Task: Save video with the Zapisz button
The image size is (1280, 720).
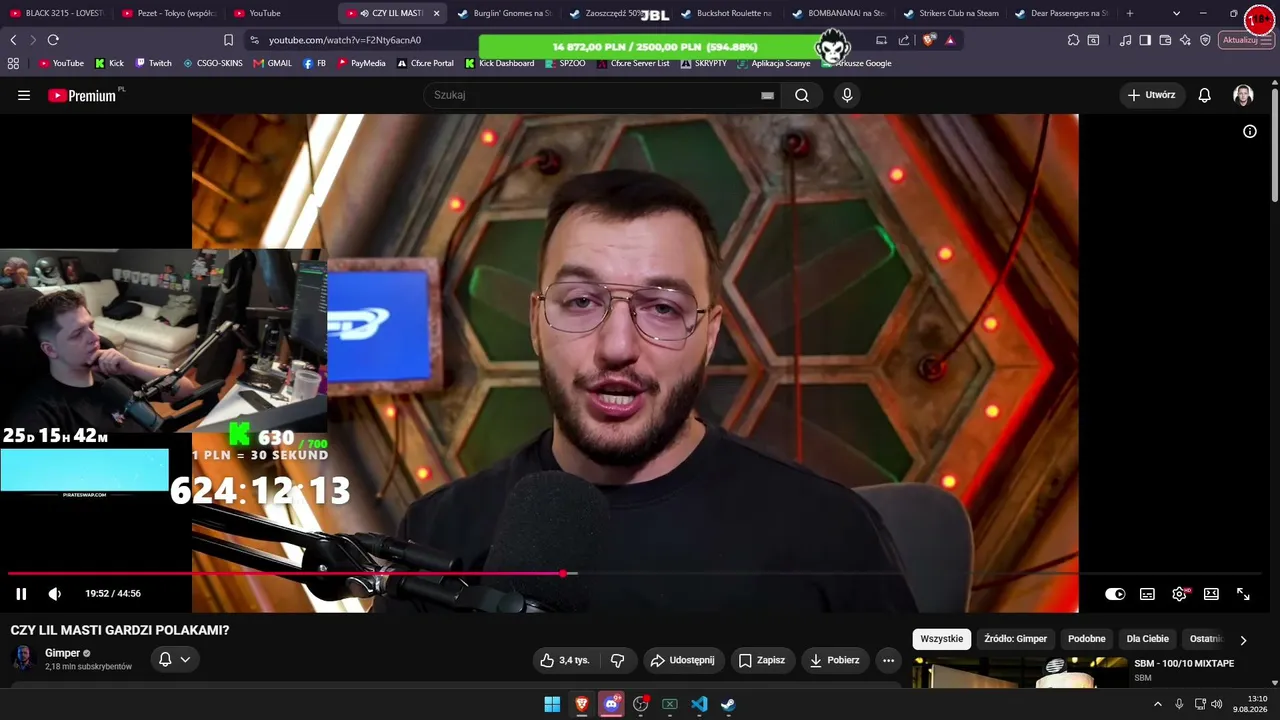Action: point(761,660)
